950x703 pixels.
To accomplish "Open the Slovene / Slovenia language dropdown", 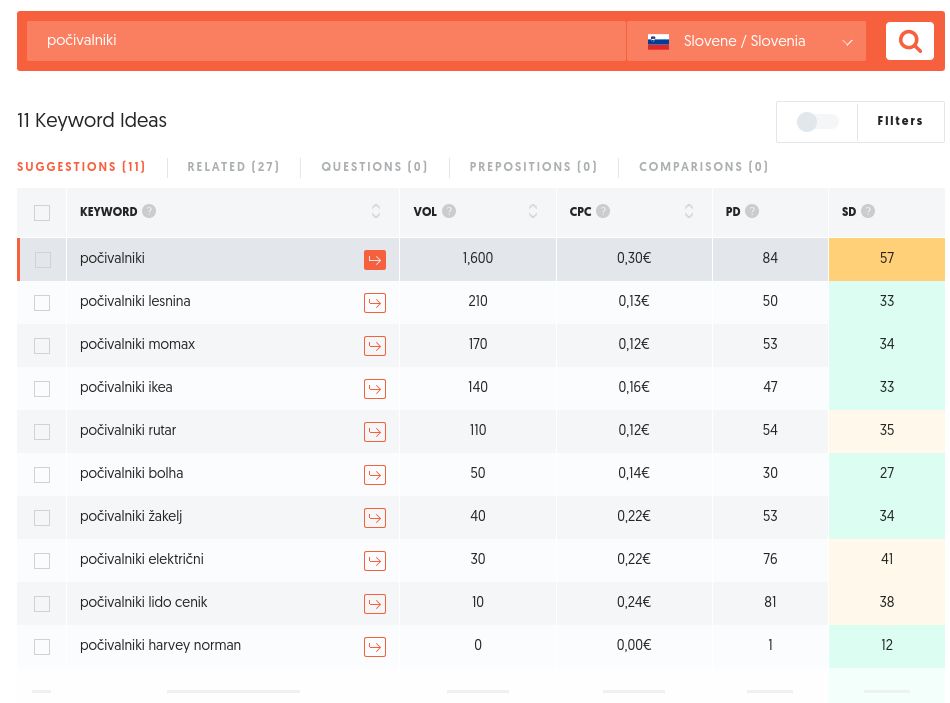I will click(x=746, y=41).
